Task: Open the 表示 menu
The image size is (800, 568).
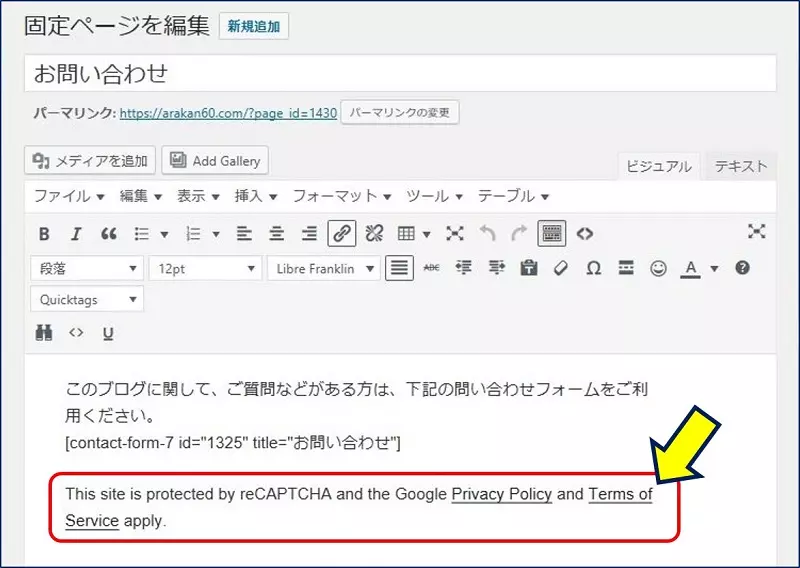Action: pyautogui.click(x=198, y=196)
